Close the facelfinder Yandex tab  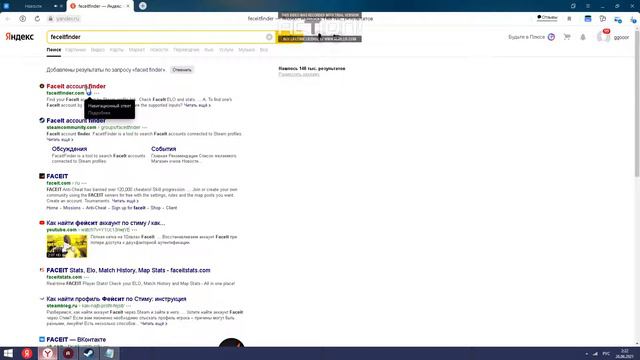click(x=128, y=6)
